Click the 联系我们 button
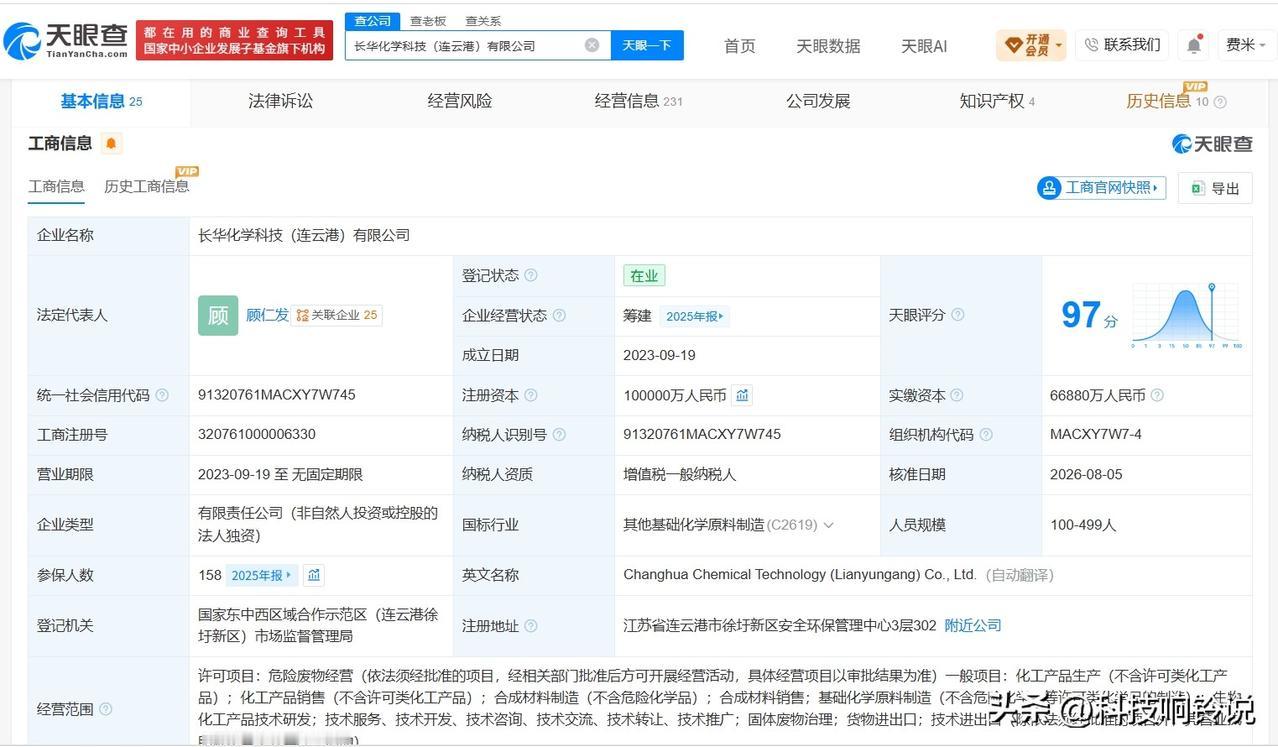 click(1122, 45)
